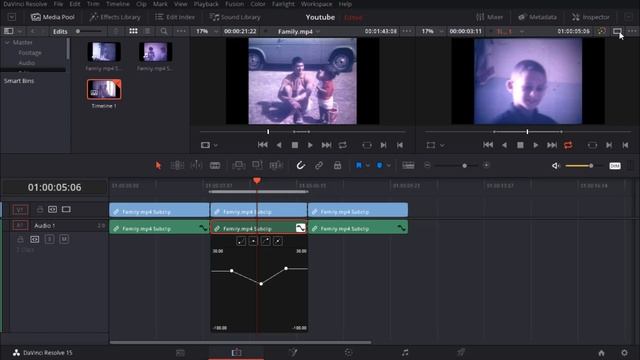
Task: Switch to the Fairlight page music-note icon
Action: click(x=404, y=353)
